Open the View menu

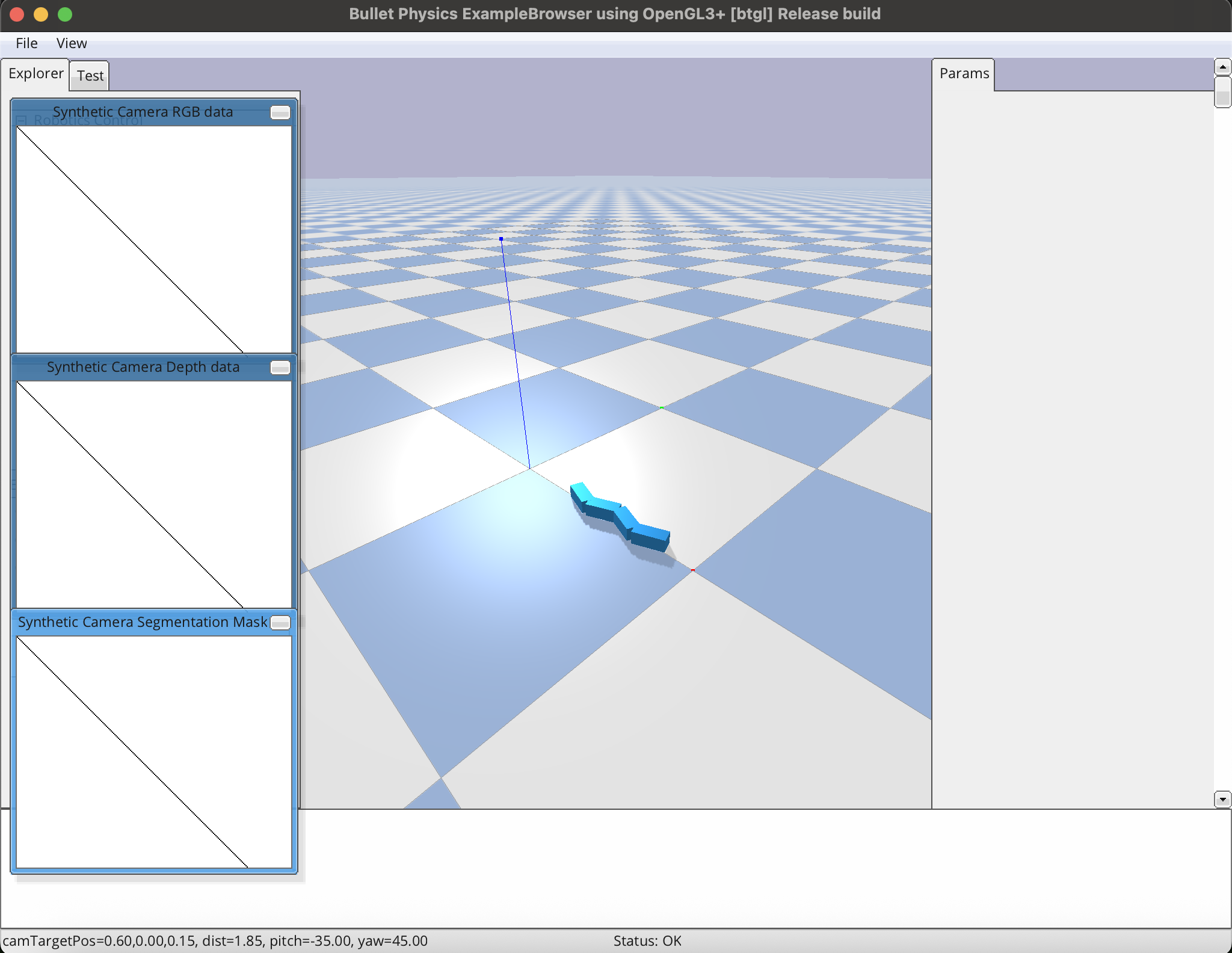click(x=70, y=43)
